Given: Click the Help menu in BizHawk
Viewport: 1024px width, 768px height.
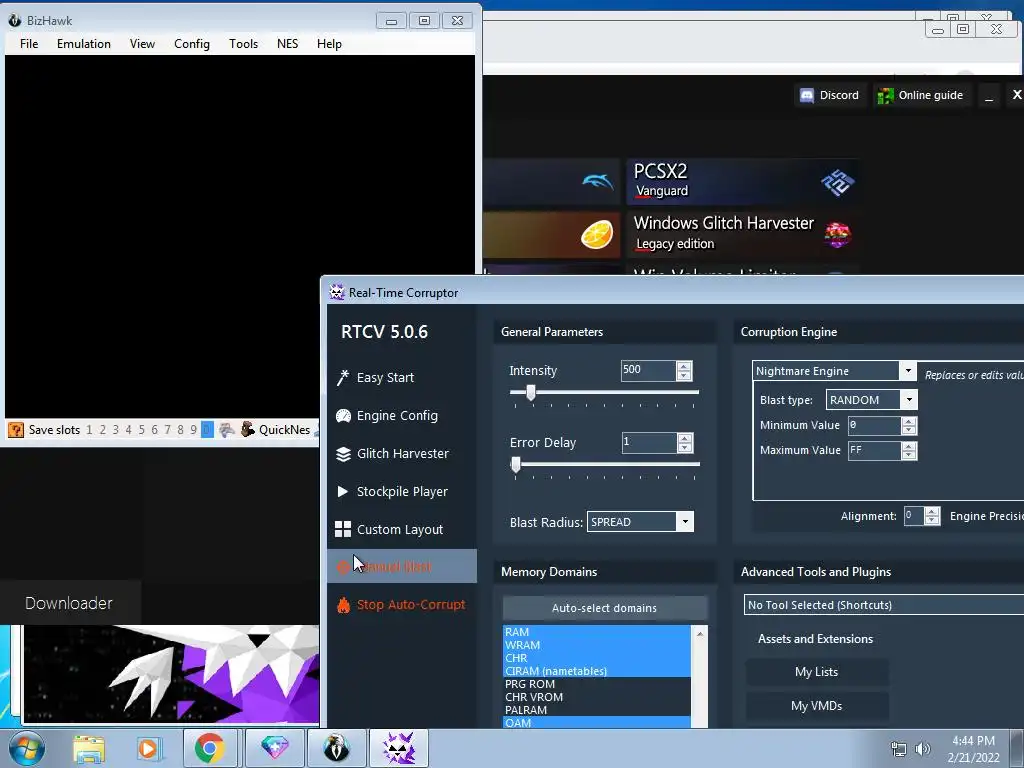Looking at the screenshot, I should (329, 44).
